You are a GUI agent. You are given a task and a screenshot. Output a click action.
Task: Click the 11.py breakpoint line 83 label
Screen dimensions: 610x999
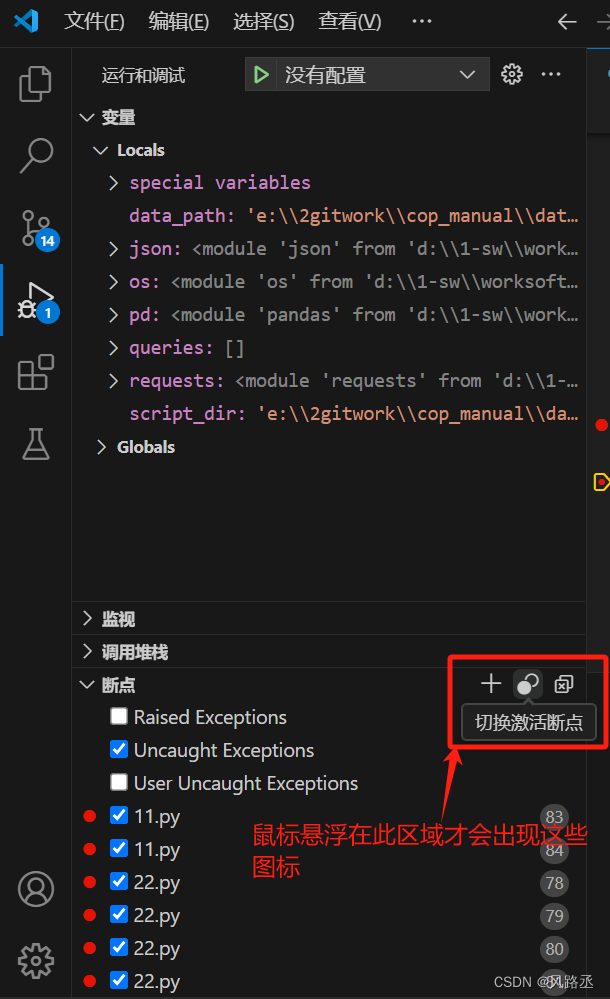(x=157, y=816)
